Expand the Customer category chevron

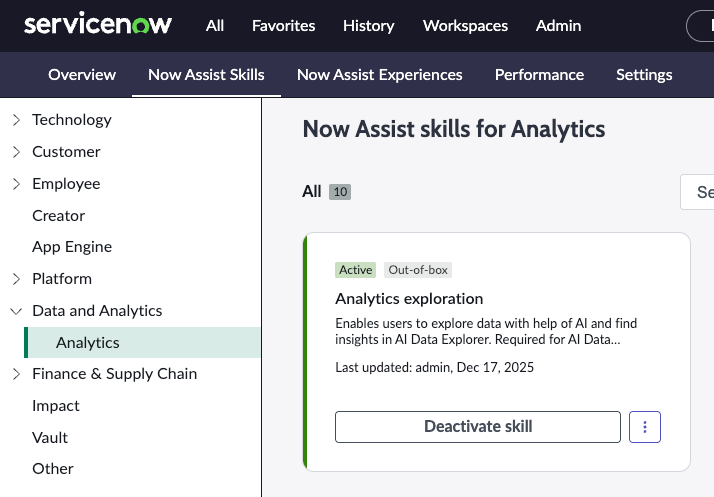click(x=16, y=152)
